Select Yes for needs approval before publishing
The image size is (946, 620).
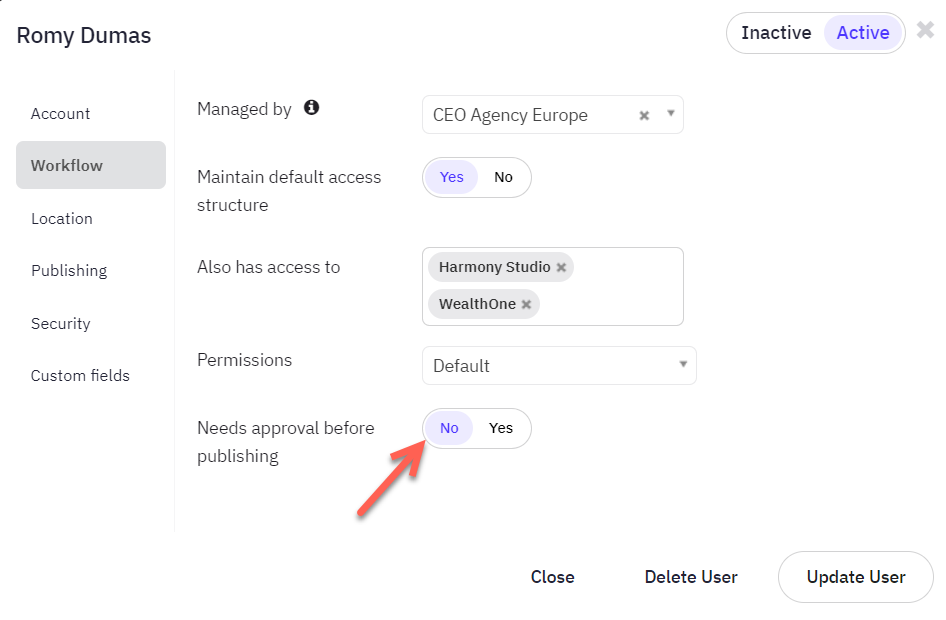501,428
